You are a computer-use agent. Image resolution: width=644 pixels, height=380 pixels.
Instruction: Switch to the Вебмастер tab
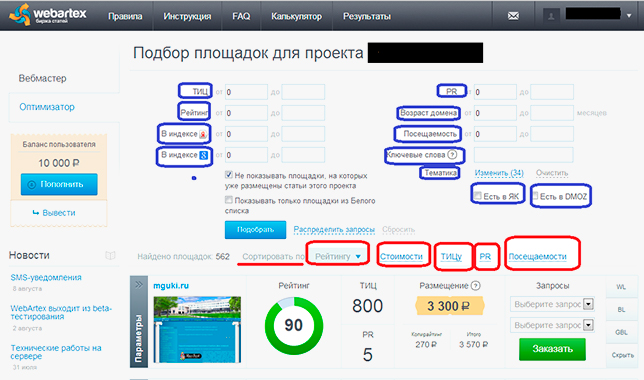click(x=42, y=78)
